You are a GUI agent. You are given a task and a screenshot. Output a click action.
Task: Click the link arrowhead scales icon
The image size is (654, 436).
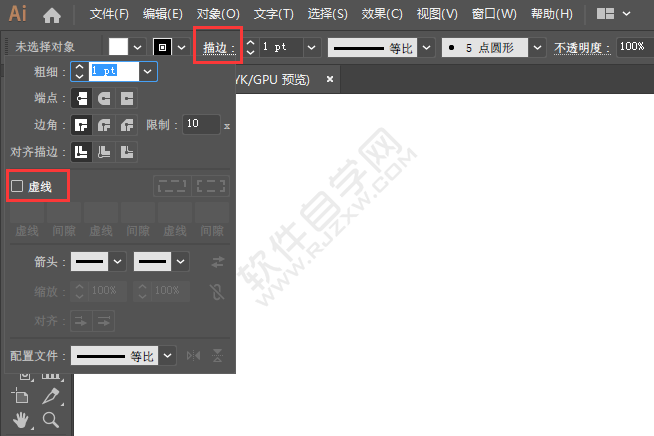pos(217,291)
